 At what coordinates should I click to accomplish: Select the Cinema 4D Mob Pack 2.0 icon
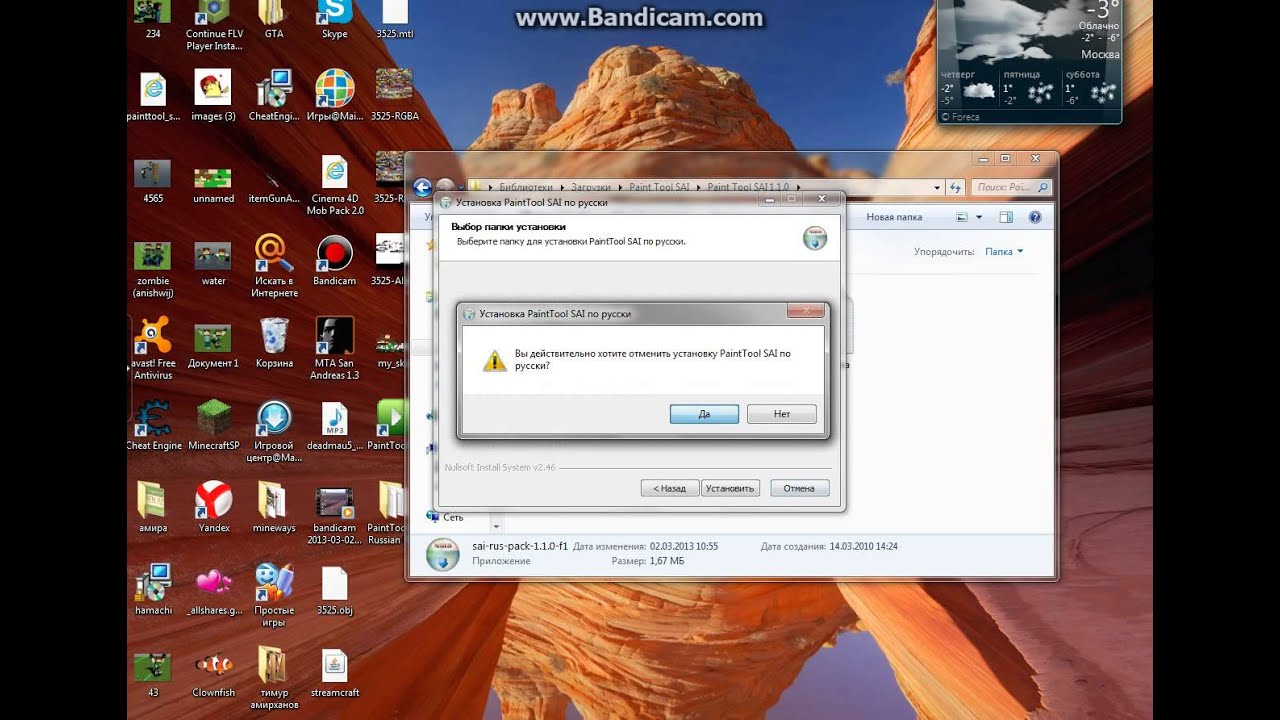[335, 185]
